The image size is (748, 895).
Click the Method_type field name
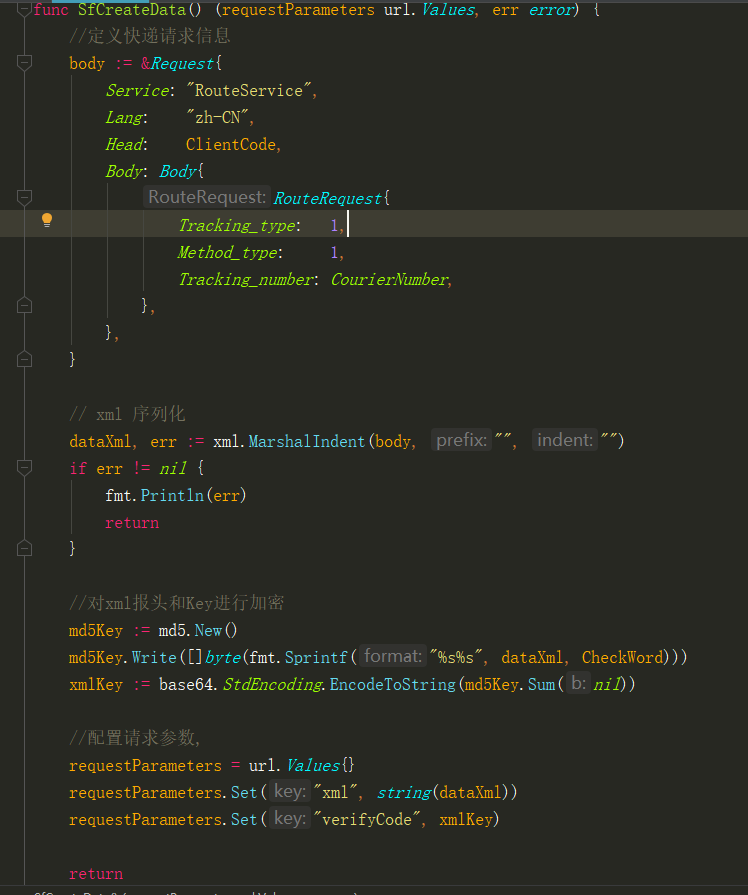[228, 252]
